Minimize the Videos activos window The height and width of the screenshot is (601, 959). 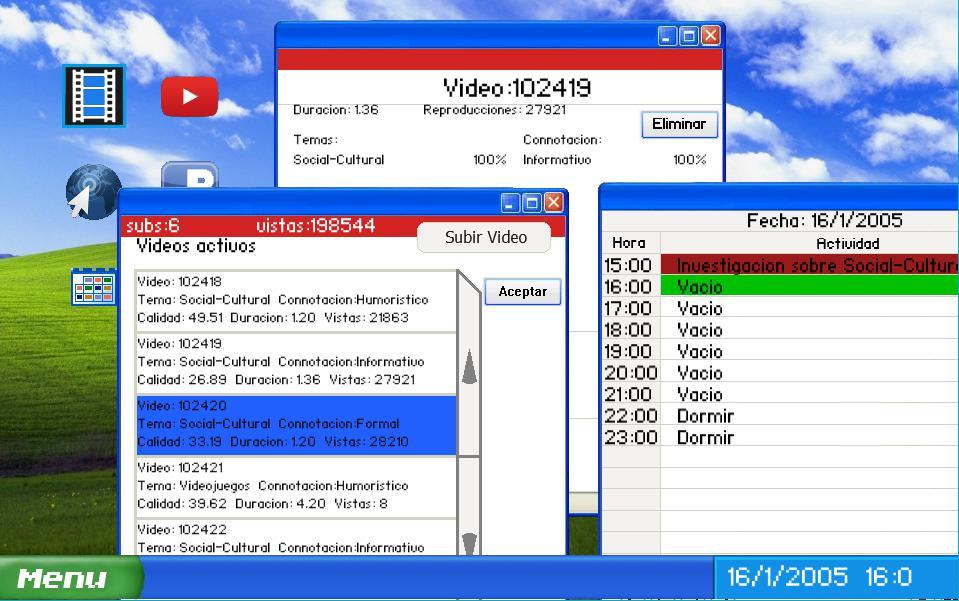coord(511,203)
